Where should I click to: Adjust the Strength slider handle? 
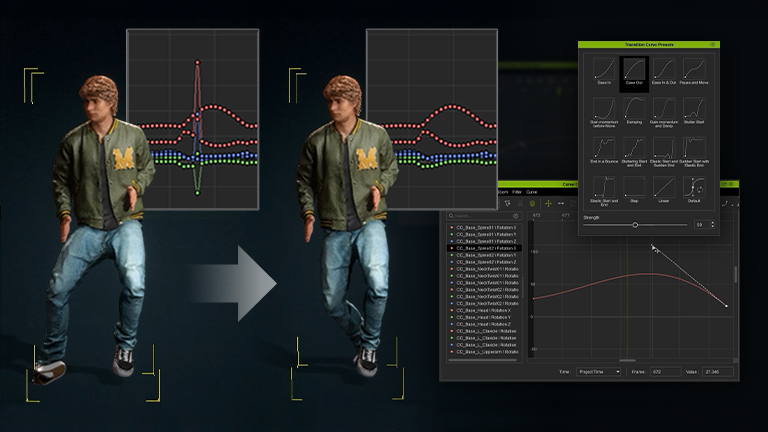(635, 225)
